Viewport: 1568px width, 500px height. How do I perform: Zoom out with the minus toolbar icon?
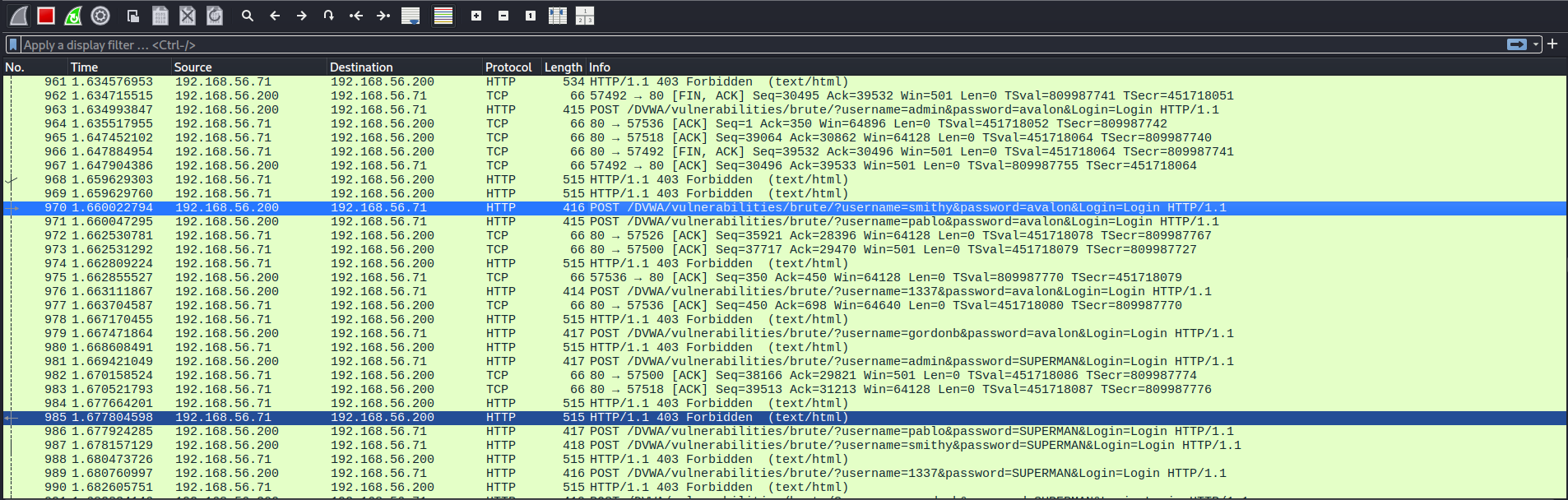click(503, 16)
